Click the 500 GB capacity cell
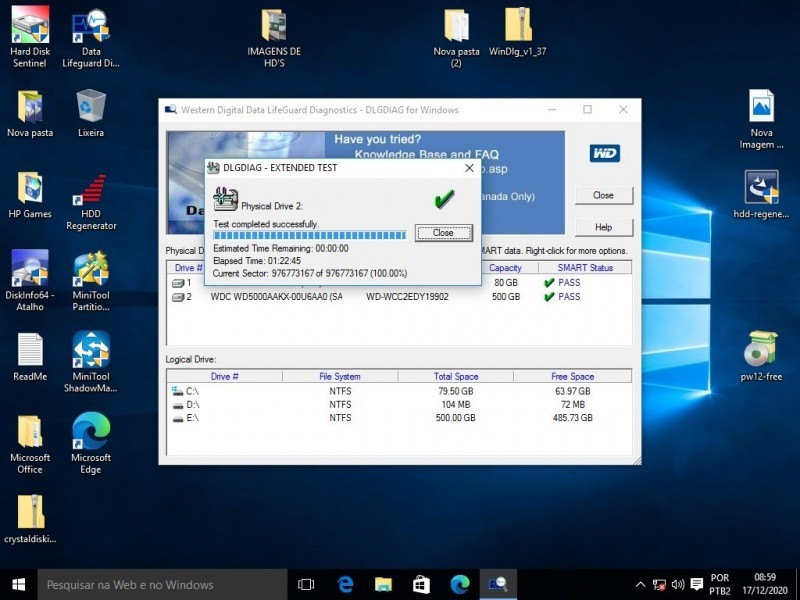The image size is (800, 600). [x=506, y=297]
